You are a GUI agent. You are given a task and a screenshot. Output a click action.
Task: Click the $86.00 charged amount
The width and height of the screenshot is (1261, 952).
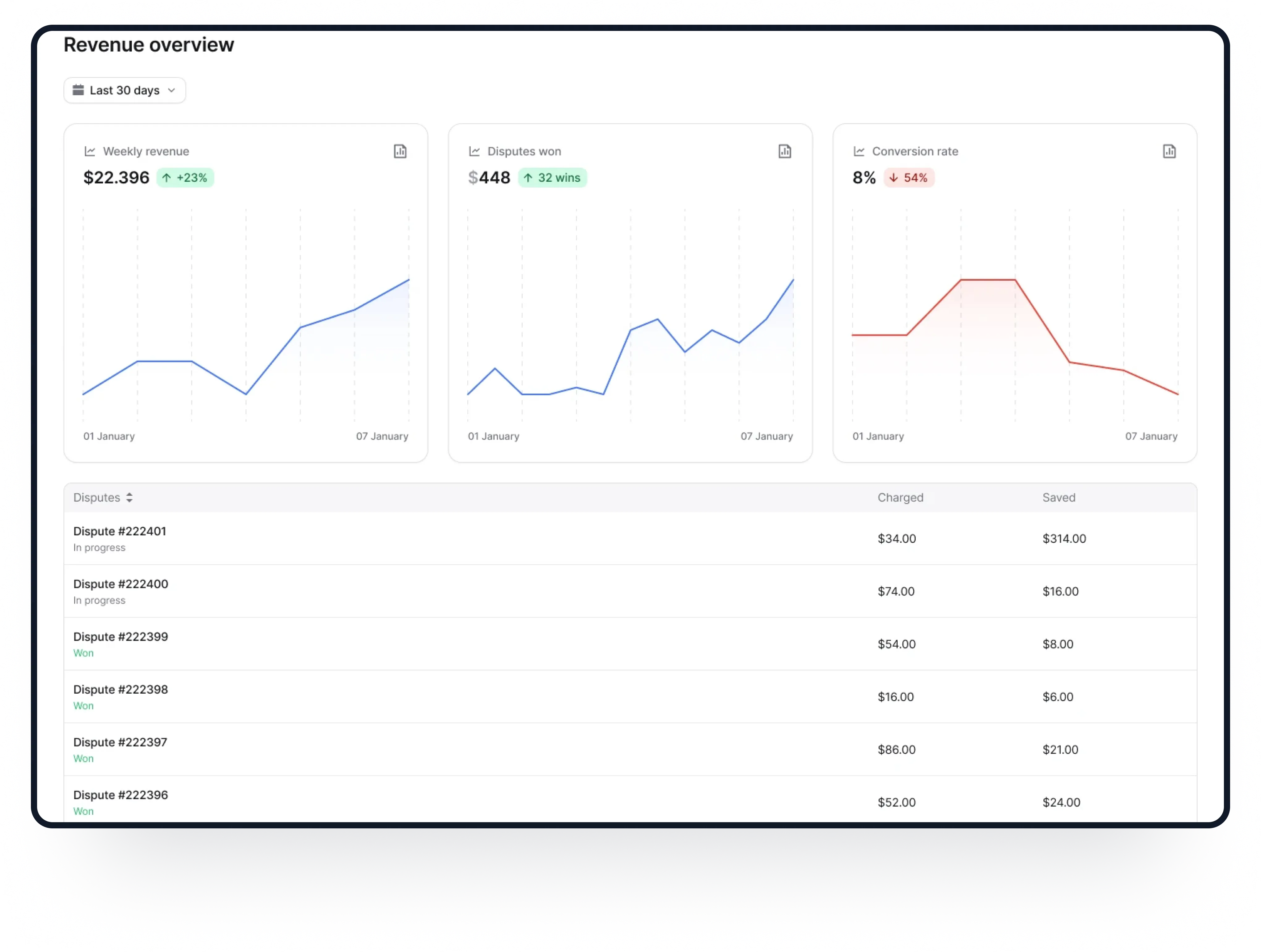click(x=896, y=749)
